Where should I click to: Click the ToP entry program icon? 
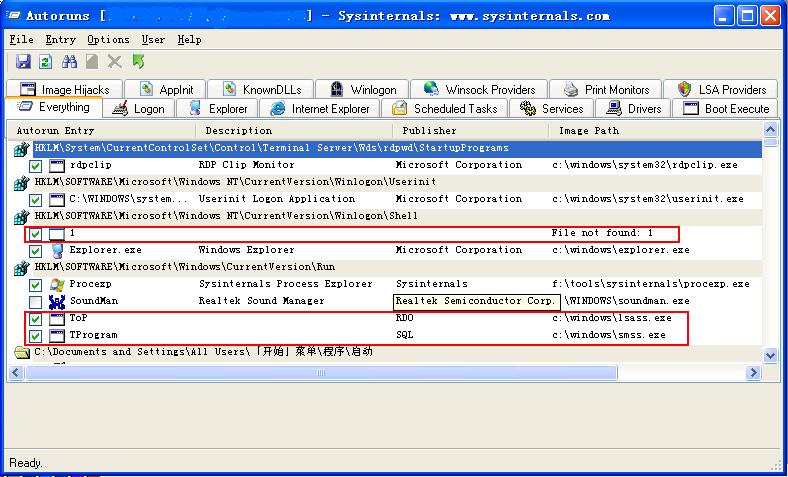(x=57, y=319)
